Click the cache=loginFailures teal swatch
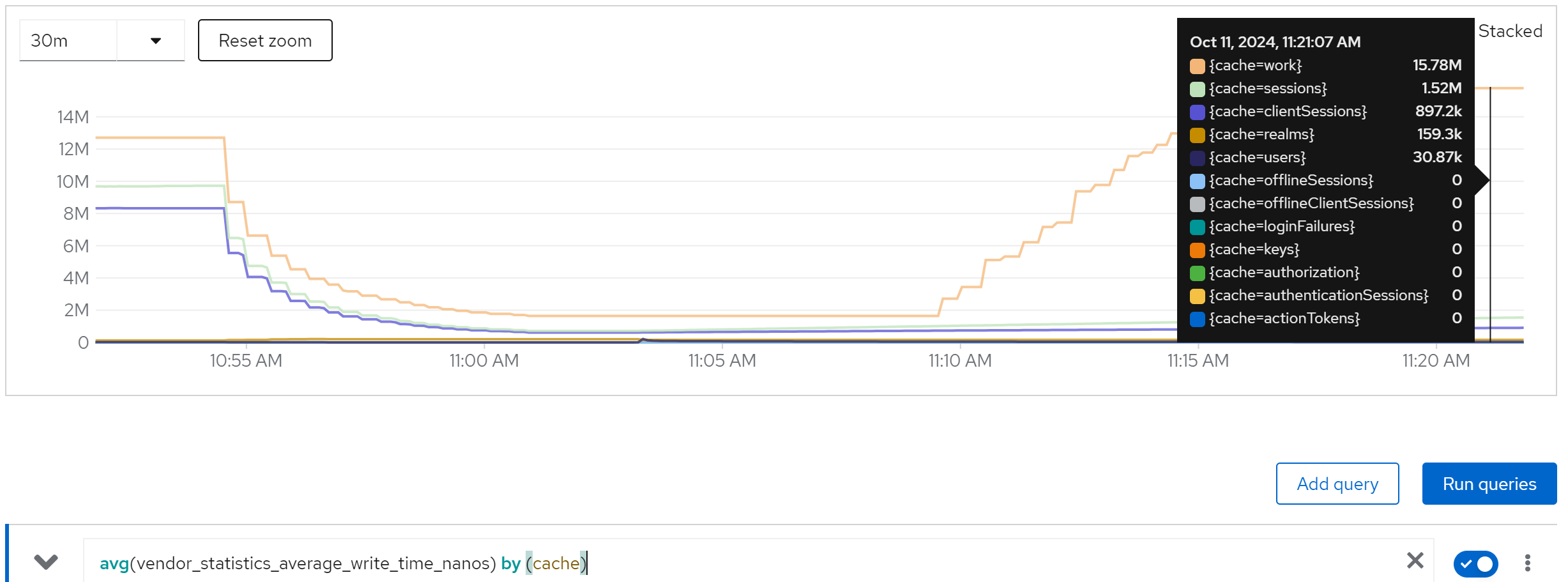This screenshot has width=1568, height=582. (1197, 227)
